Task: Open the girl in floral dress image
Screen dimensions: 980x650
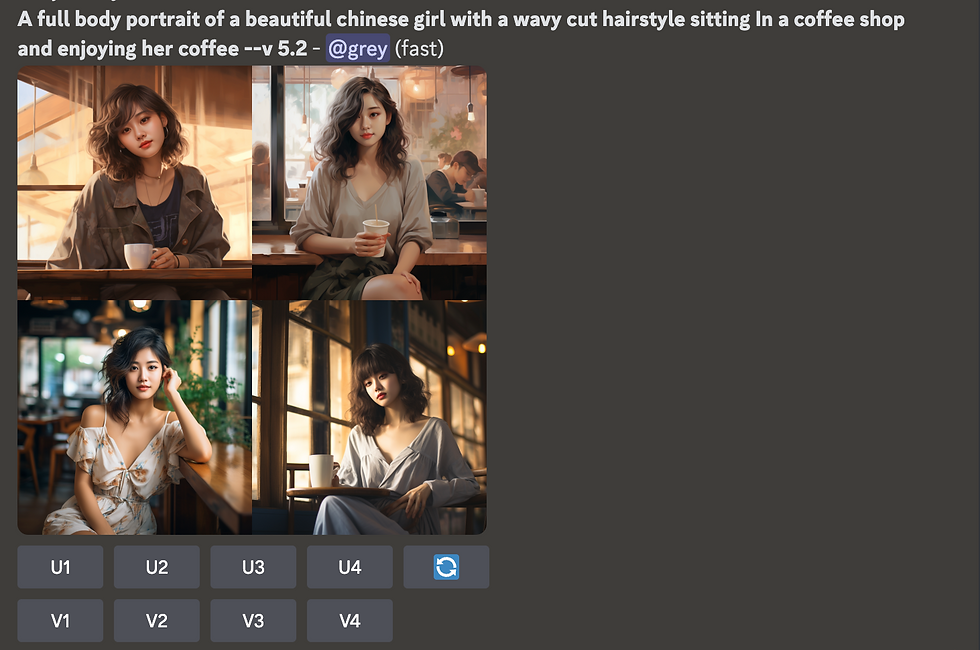Action: click(134, 418)
